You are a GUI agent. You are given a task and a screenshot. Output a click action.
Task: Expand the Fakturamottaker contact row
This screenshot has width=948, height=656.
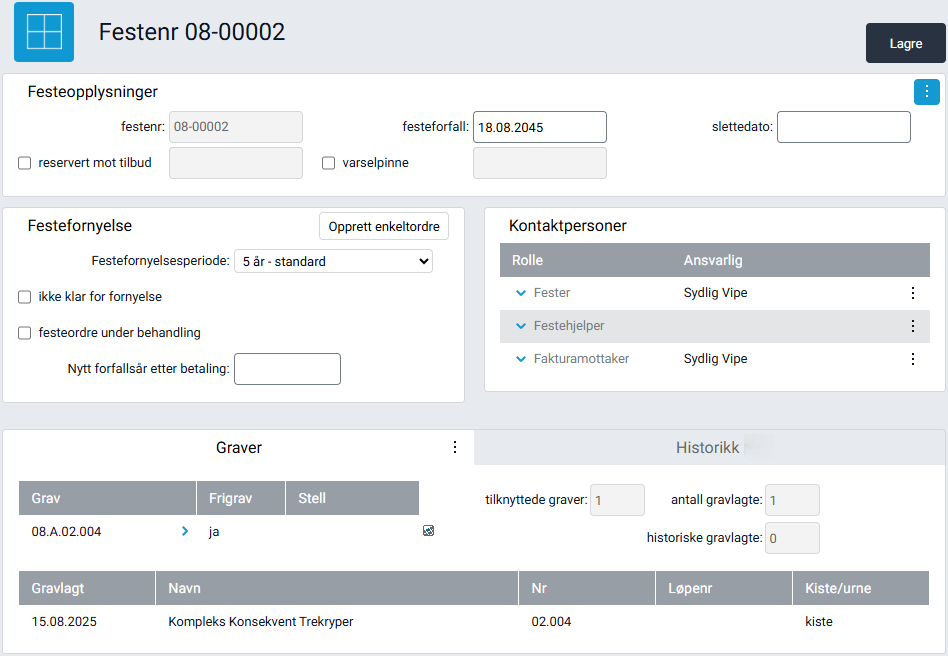click(x=520, y=359)
